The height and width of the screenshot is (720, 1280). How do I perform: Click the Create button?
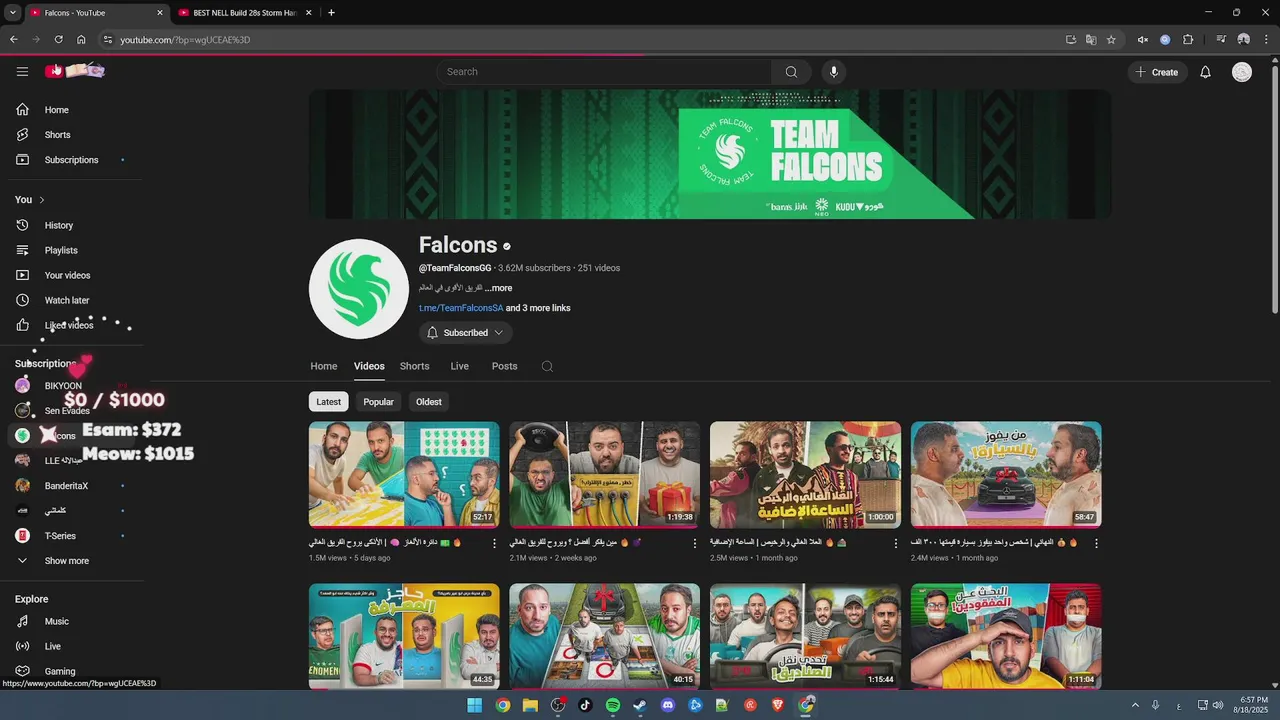(1157, 72)
